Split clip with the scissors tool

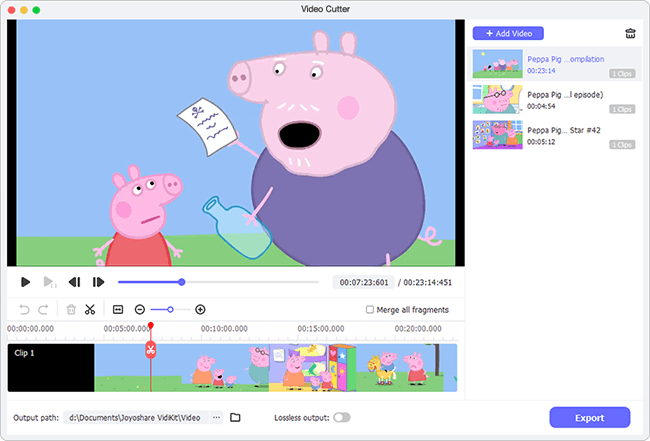[90, 310]
